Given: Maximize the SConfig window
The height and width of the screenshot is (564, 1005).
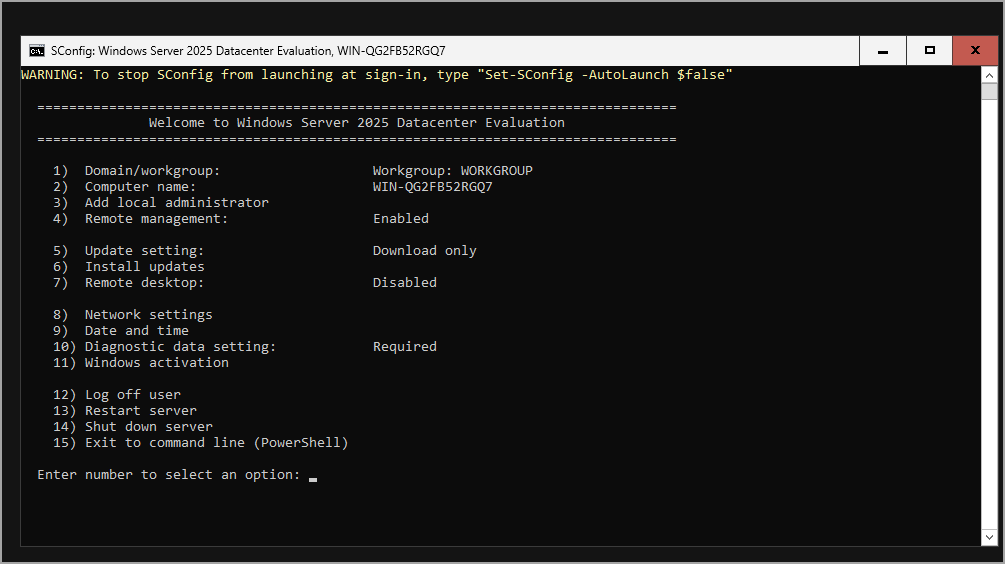Looking at the screenshot, I should click(x=929, y=51).
